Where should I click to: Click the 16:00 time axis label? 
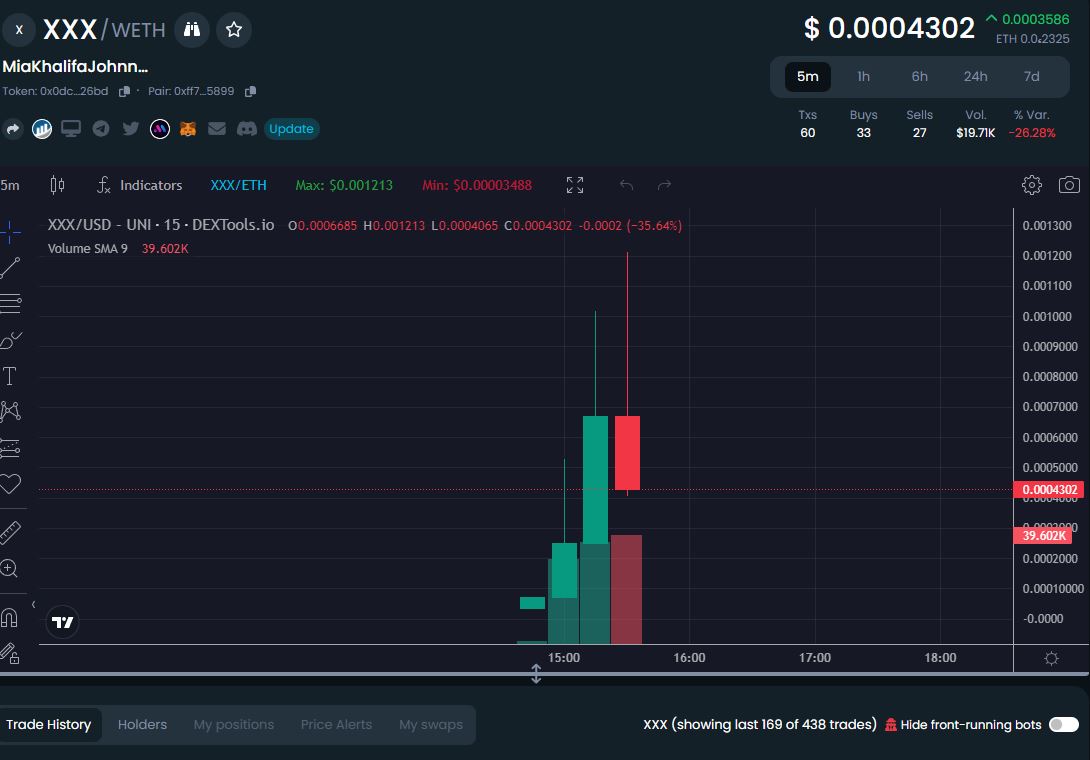(689, 658)
